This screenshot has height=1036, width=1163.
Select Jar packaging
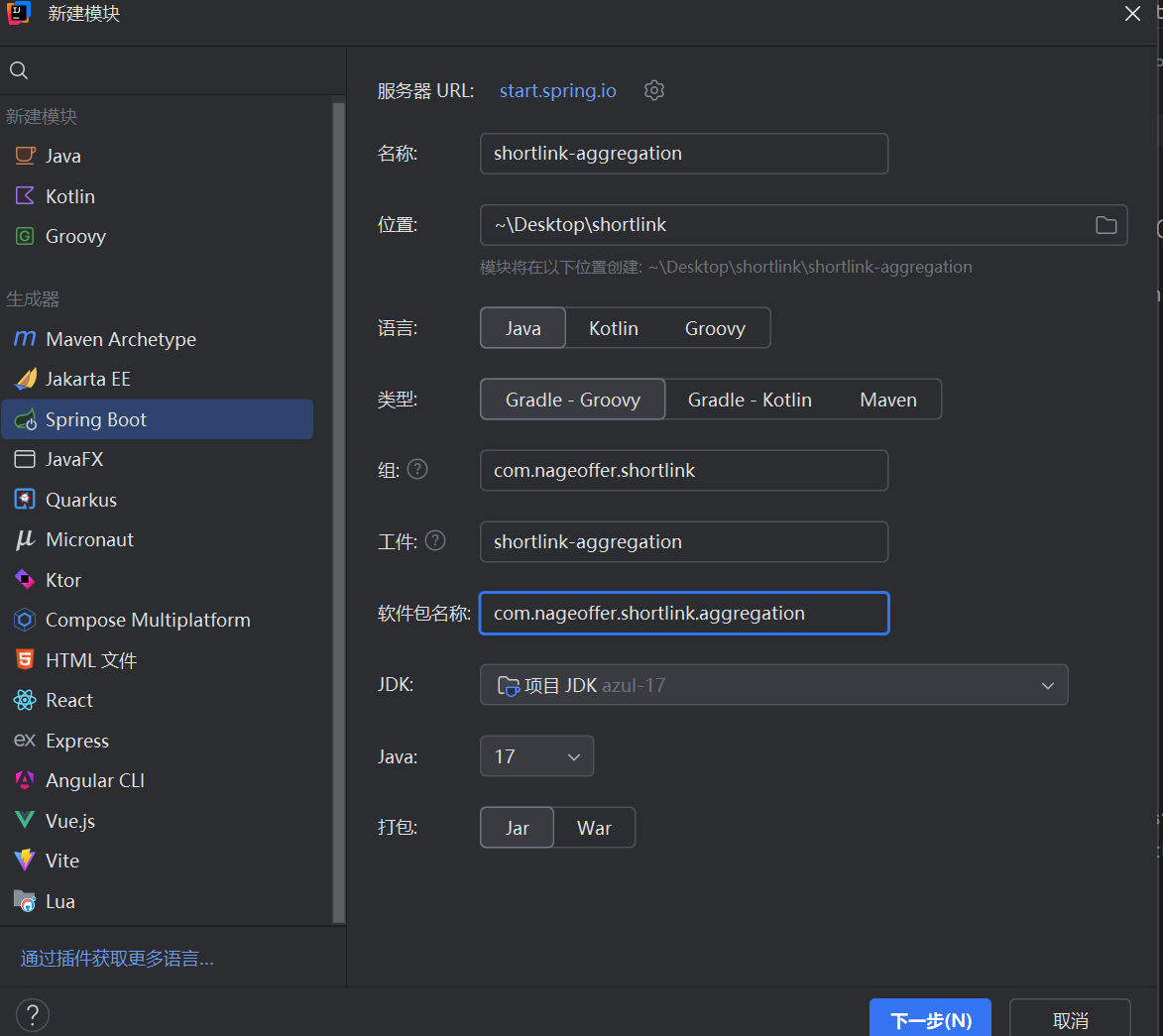click(x=517, y=827)
